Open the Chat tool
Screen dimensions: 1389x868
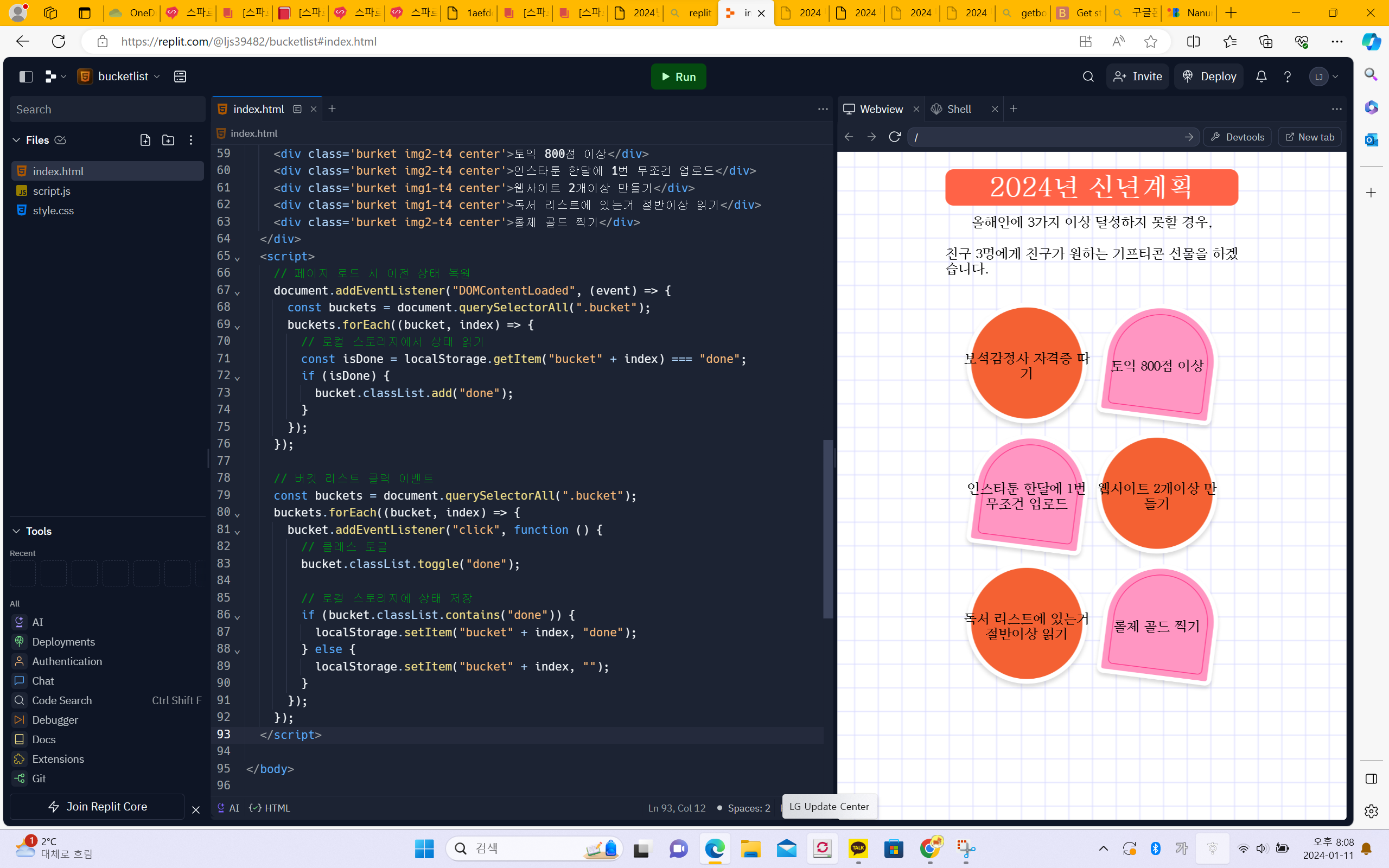[x=107, y=681]
